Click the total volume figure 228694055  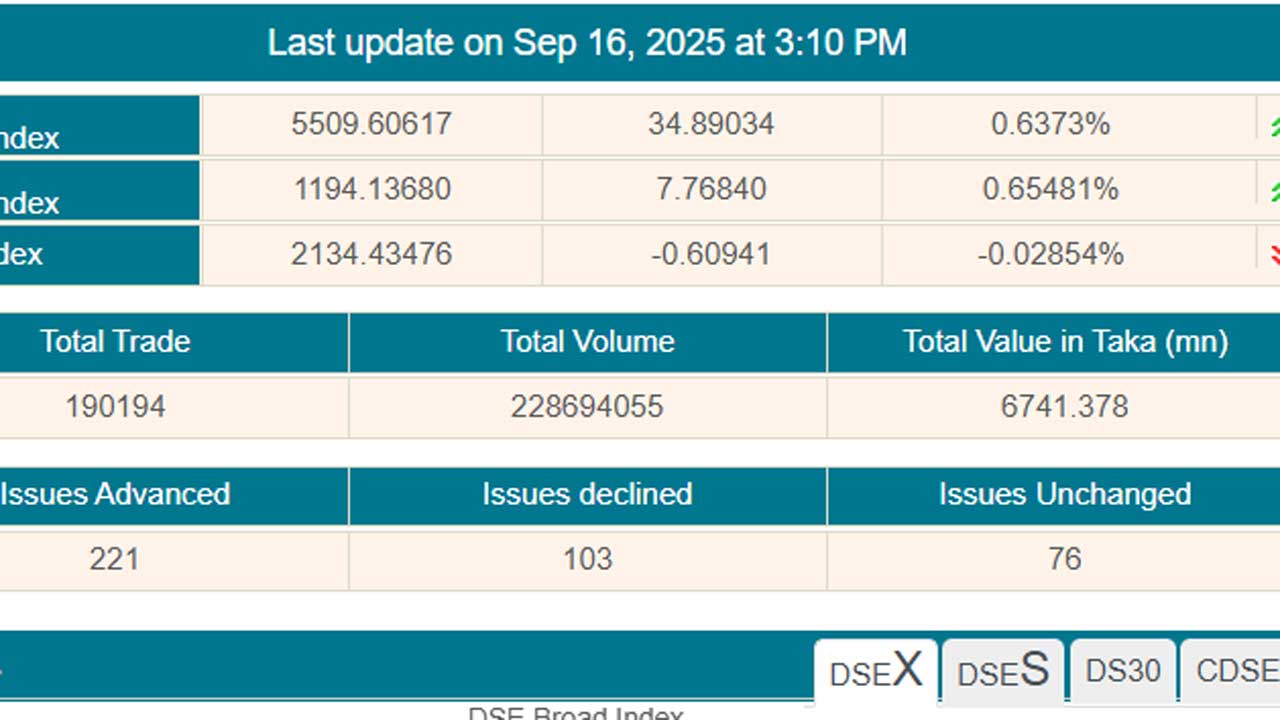[587, 407]
